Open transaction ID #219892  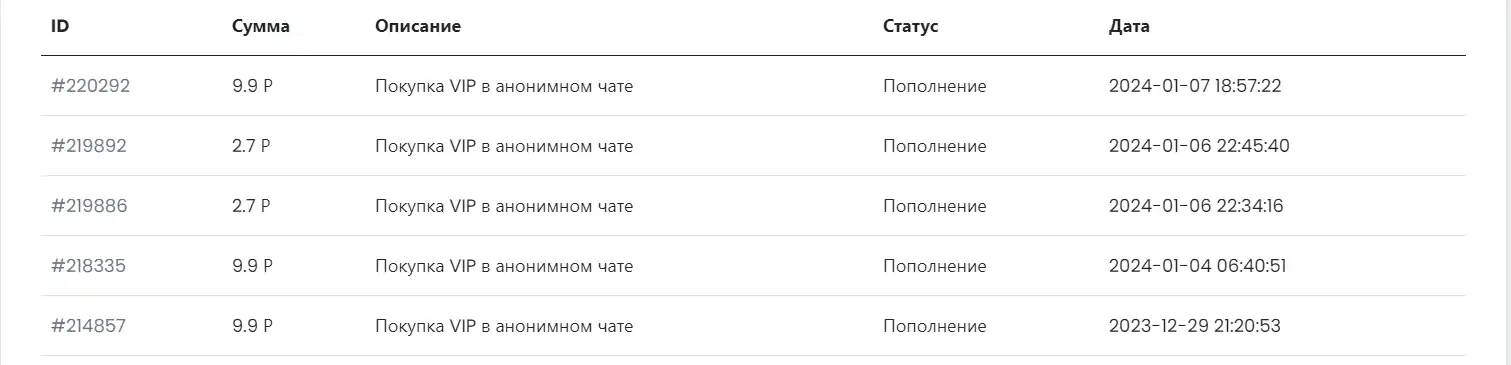[x=89, y=146]
